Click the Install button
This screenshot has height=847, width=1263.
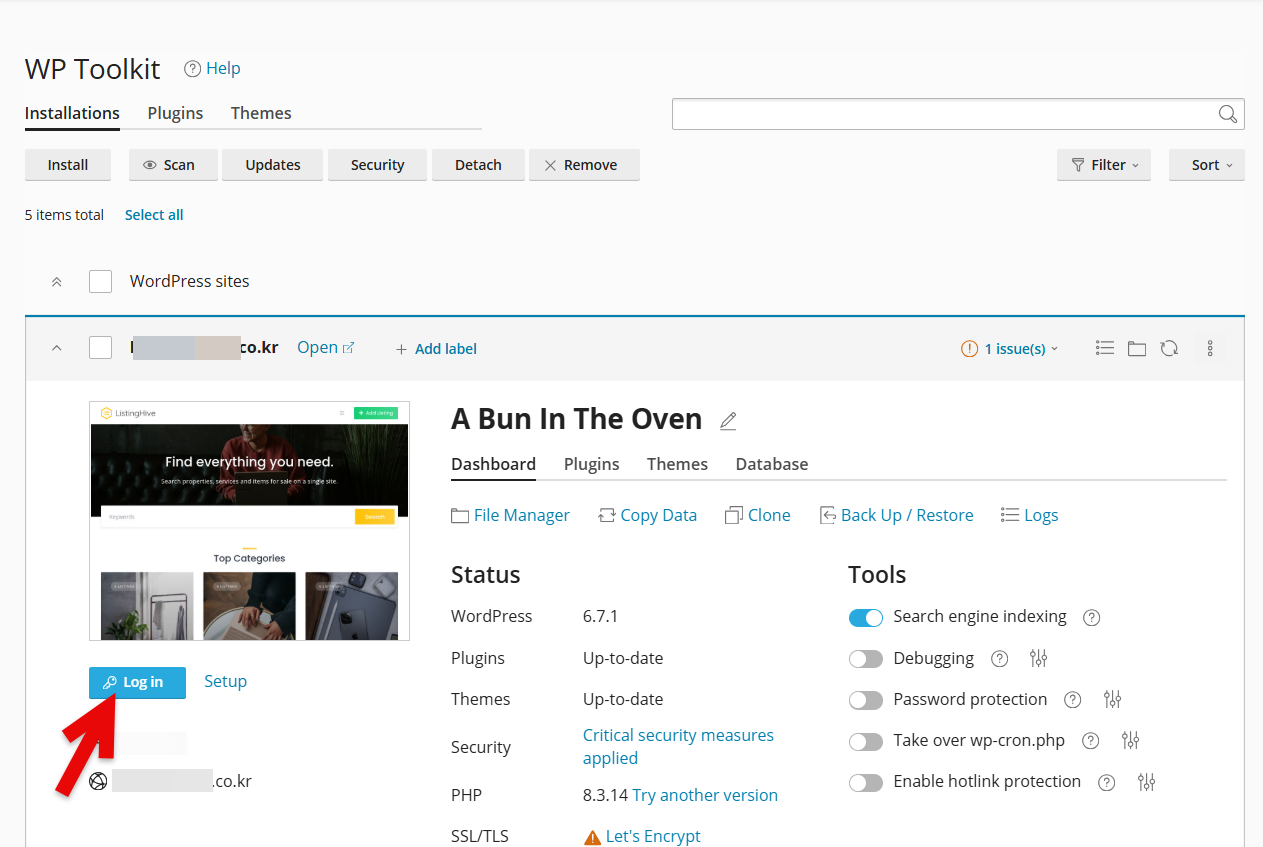point(68,165)
